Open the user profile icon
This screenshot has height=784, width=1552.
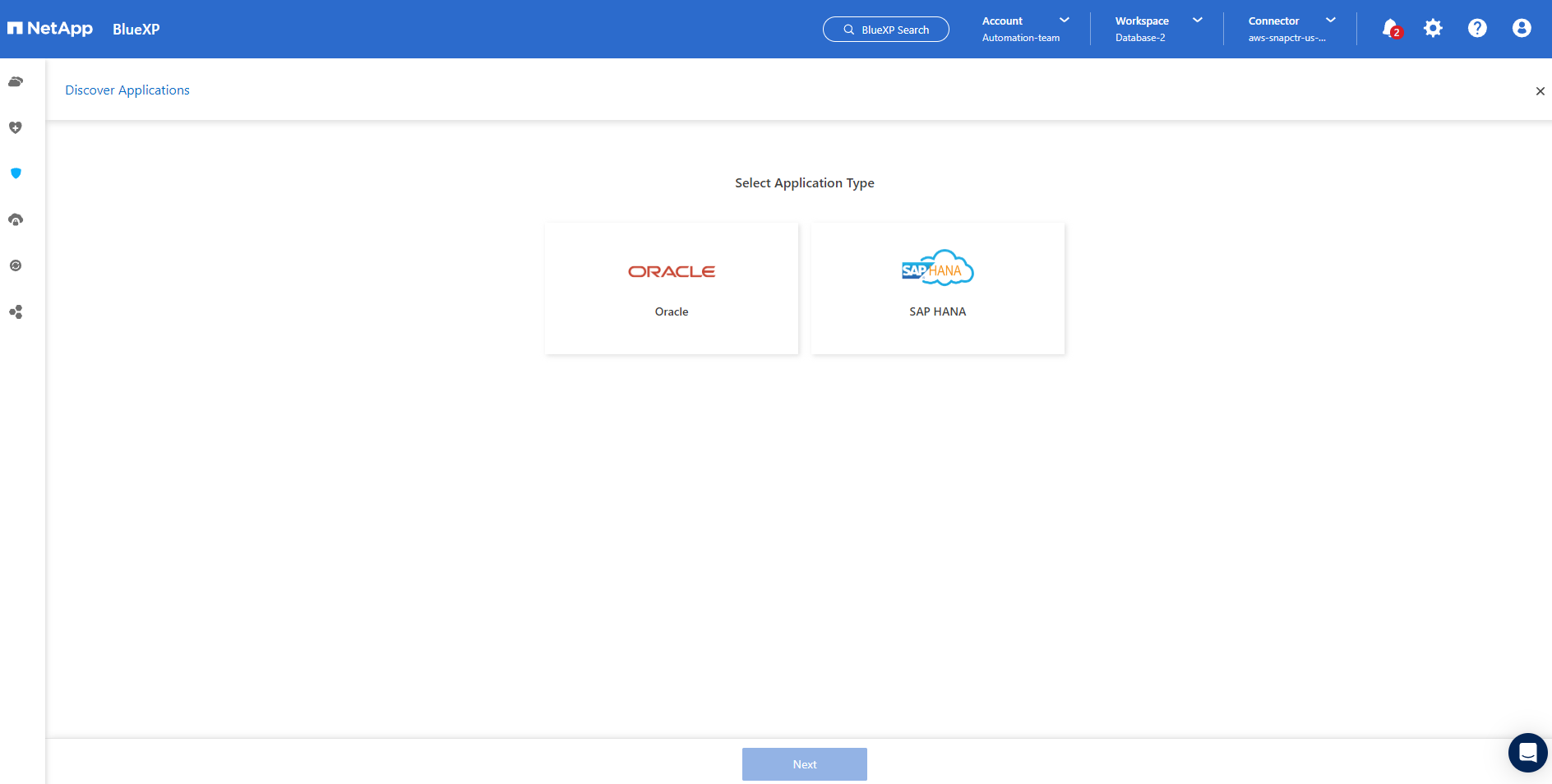[x=1522, y=29]
